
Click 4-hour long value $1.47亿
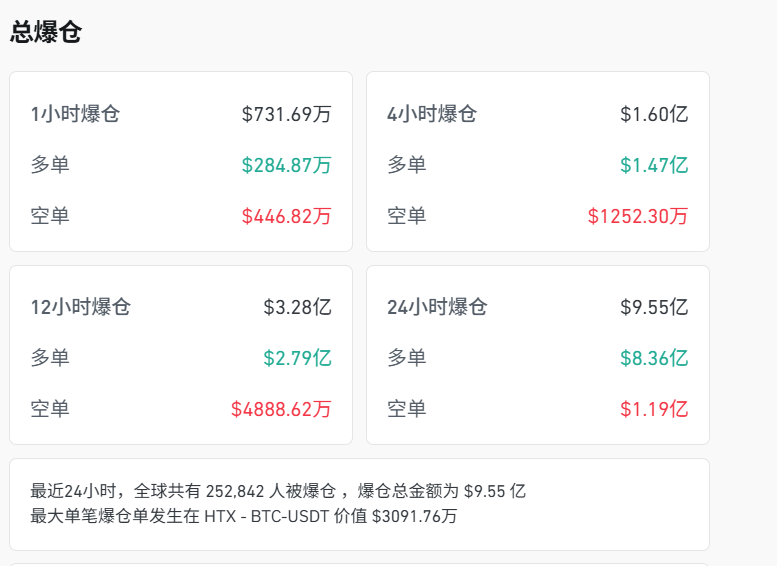pos(654,165)
